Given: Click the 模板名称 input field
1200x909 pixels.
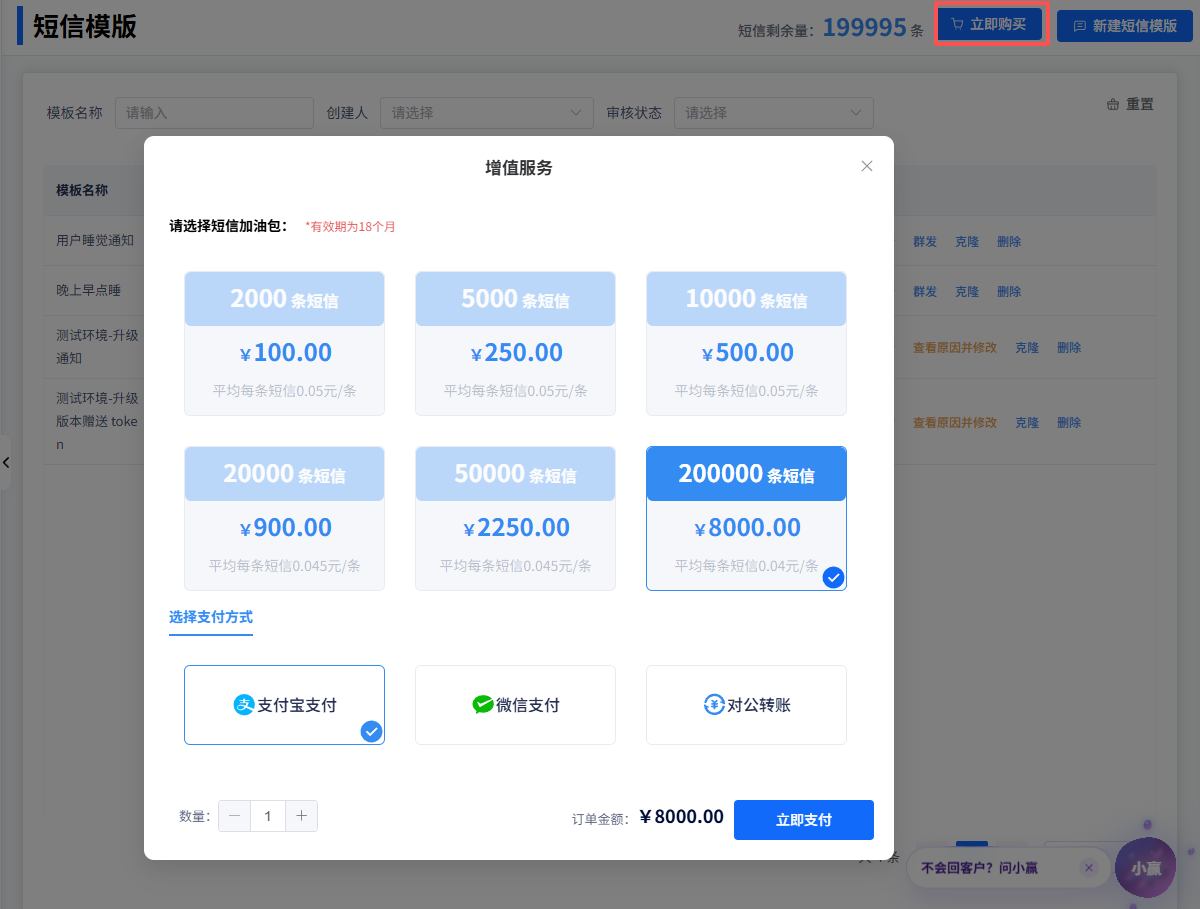Looking at the screenshot, I should click(x=214, y=113).
